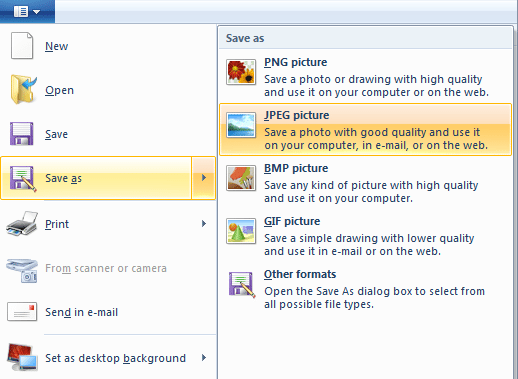Click the PNG description text about high quality
The height and width of the screenshot is (379, 518).
376,86
